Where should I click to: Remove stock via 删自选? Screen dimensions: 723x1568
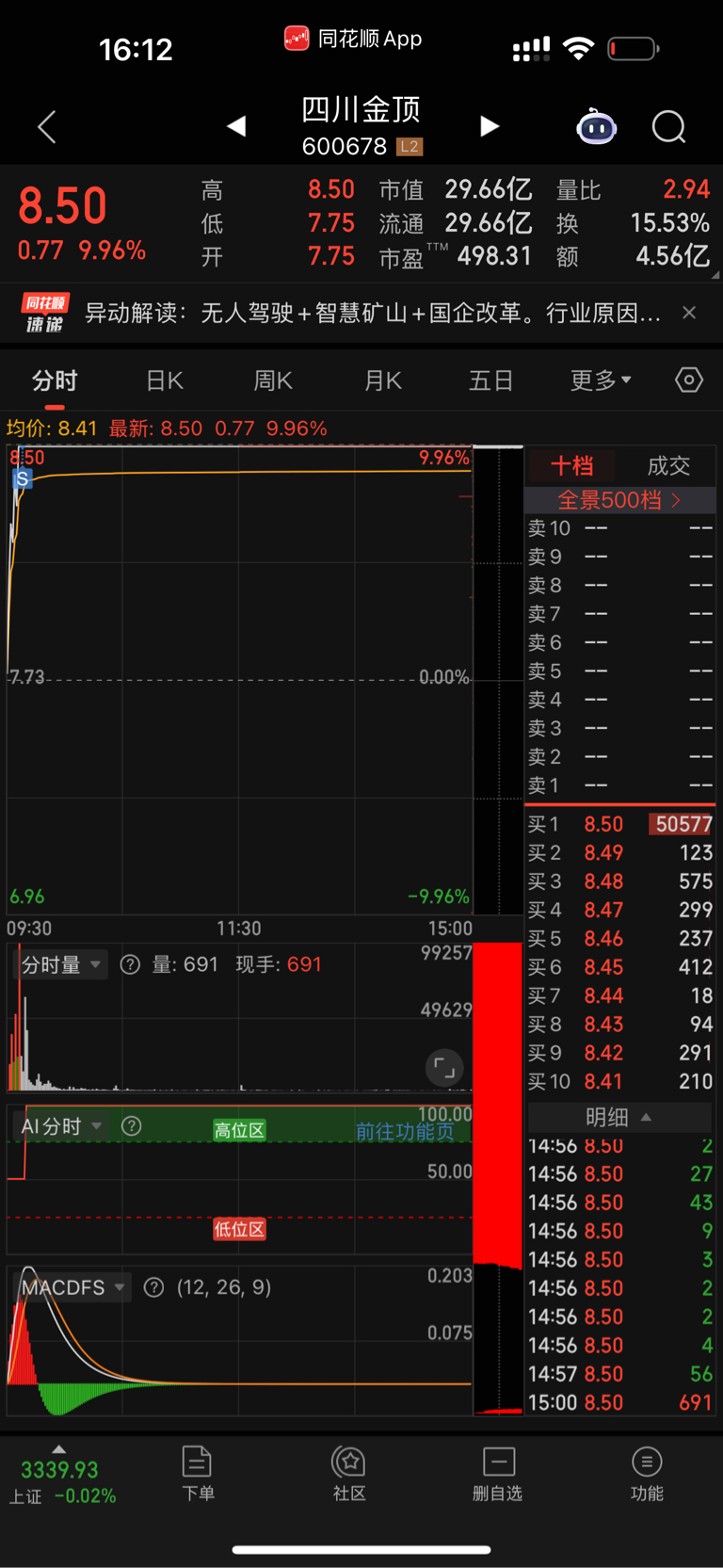(x=497, y=1474)
